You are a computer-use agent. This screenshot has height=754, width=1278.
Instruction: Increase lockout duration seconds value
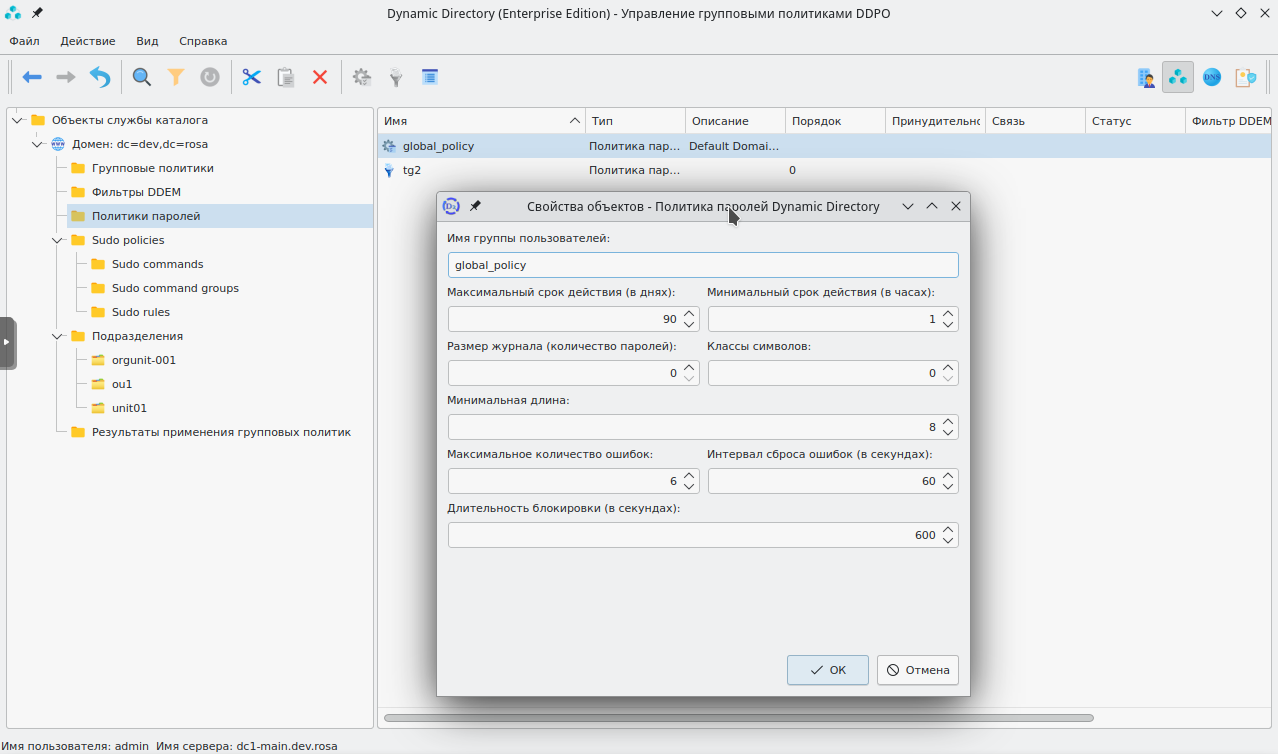pos(949,529)
